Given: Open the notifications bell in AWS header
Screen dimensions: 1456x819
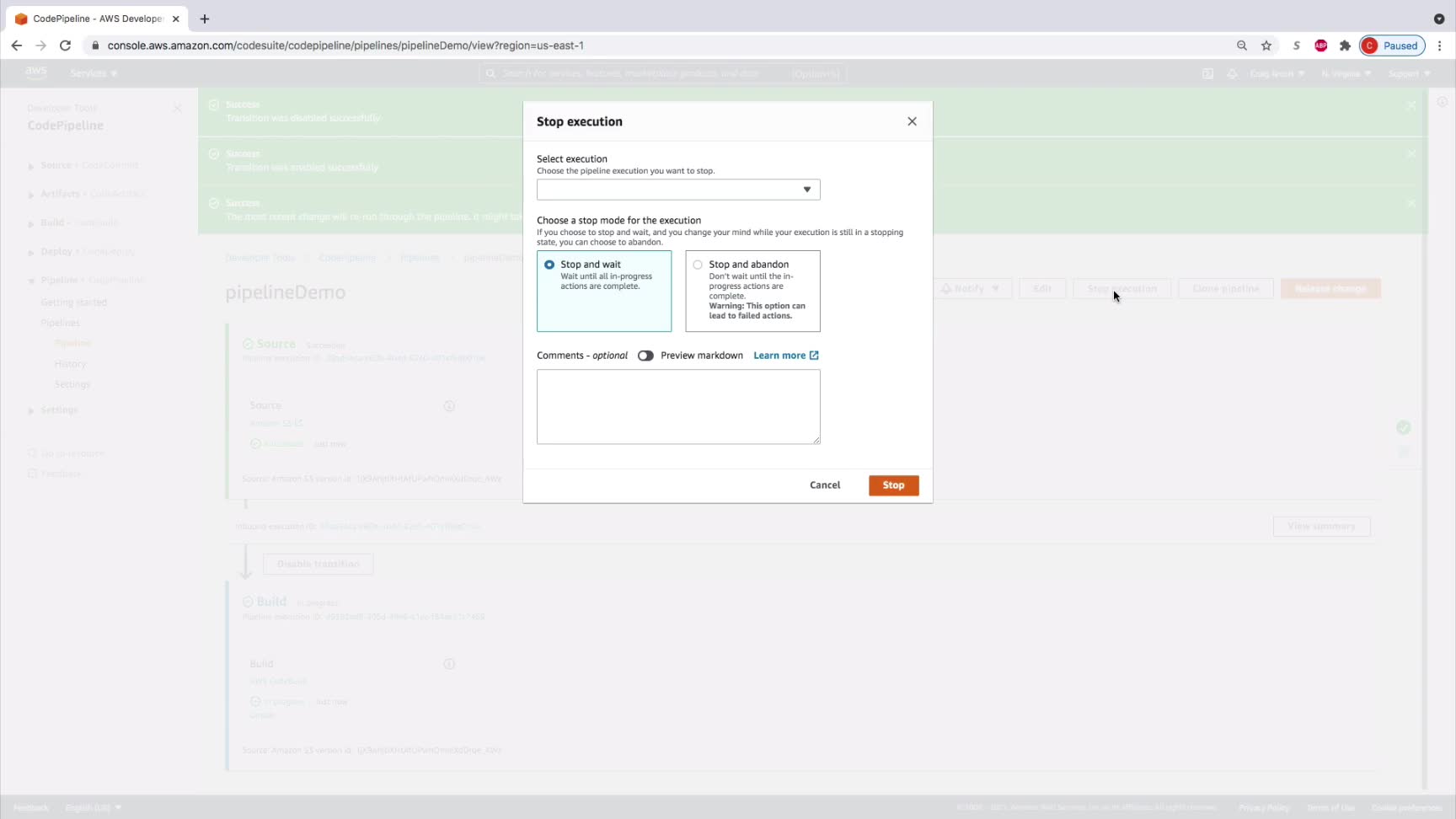Looking at the screenshot, I should pos(1232,73).
